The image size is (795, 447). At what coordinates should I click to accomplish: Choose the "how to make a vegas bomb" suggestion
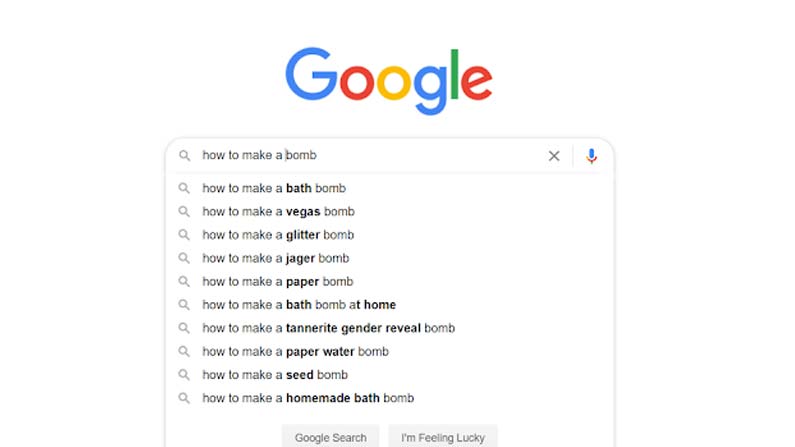(389, 212)
